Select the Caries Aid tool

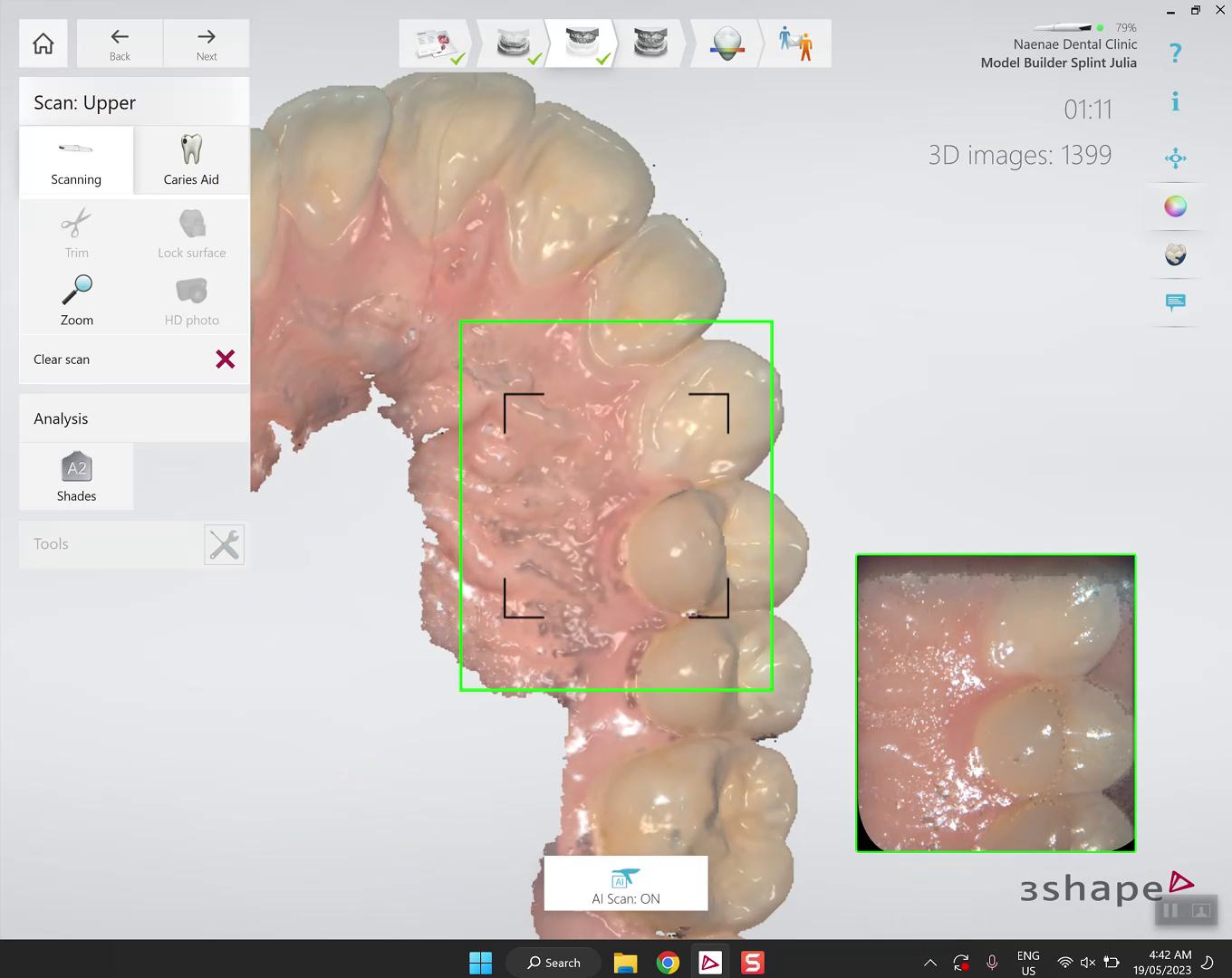190,160
